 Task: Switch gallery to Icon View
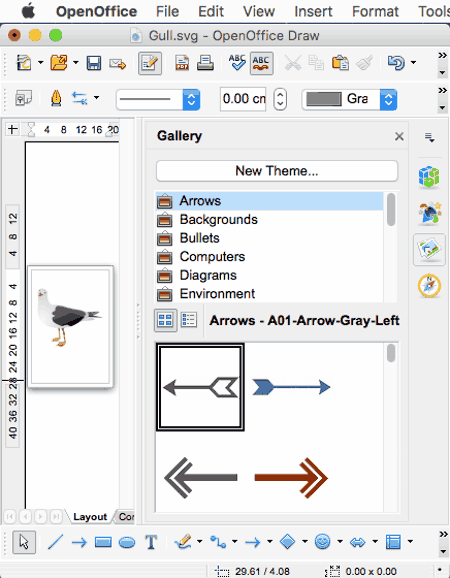165,320
